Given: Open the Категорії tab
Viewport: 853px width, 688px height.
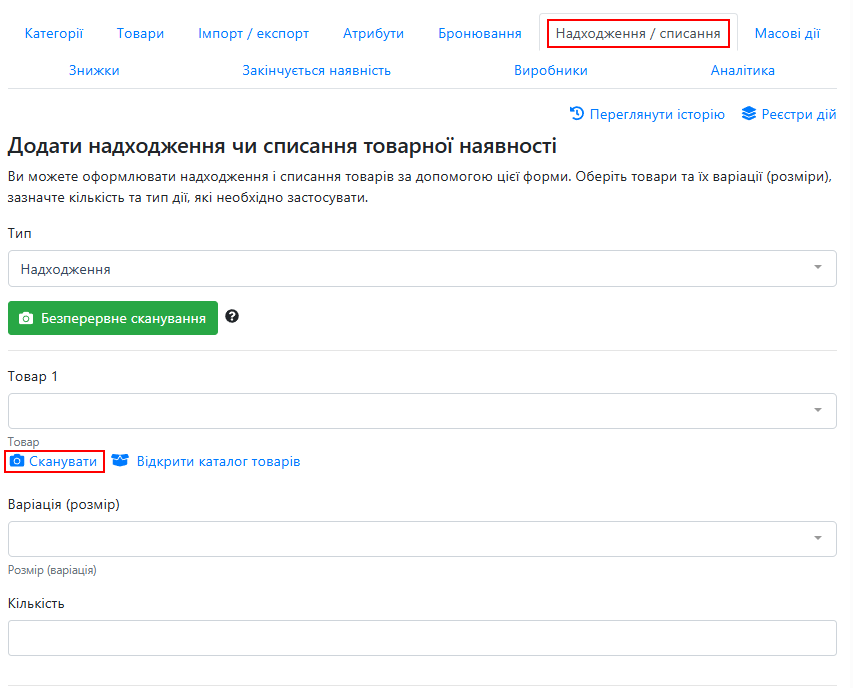Looking at the screenshot, I should (x=54, y=34).
